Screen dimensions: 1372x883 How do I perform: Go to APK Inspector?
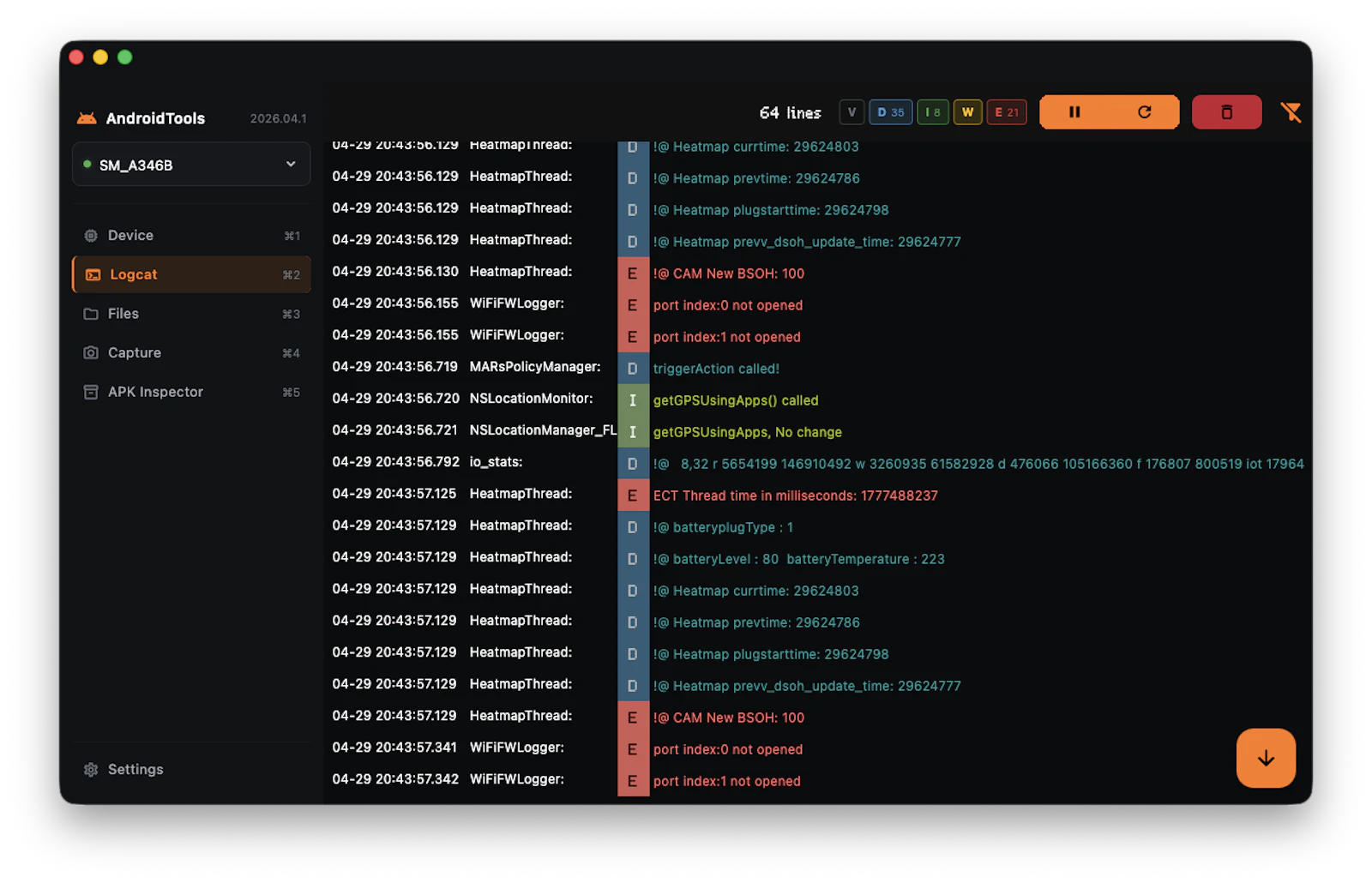191,392
